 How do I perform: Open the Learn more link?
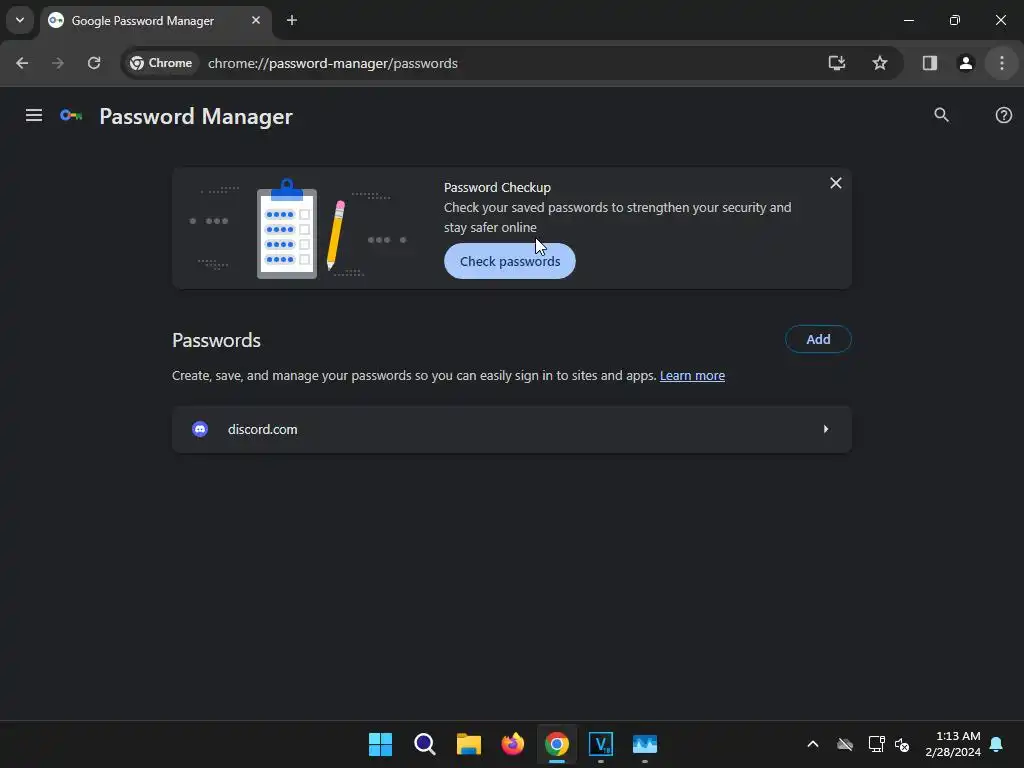click(692, 376)
